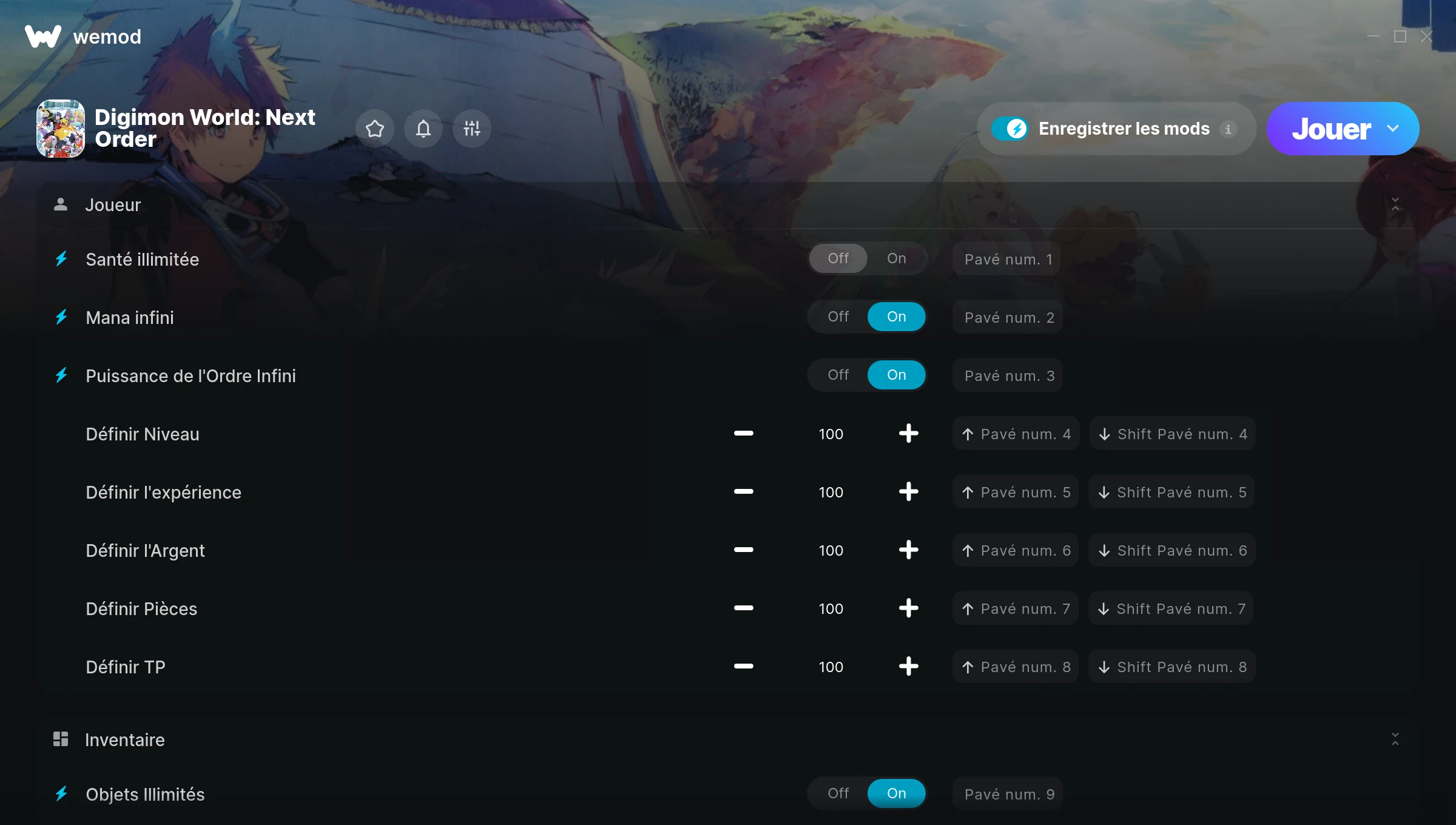Open mod settings sliders icon
Image resolution: width=1456 pixels, height=825 pixels.
click(471, 129)
